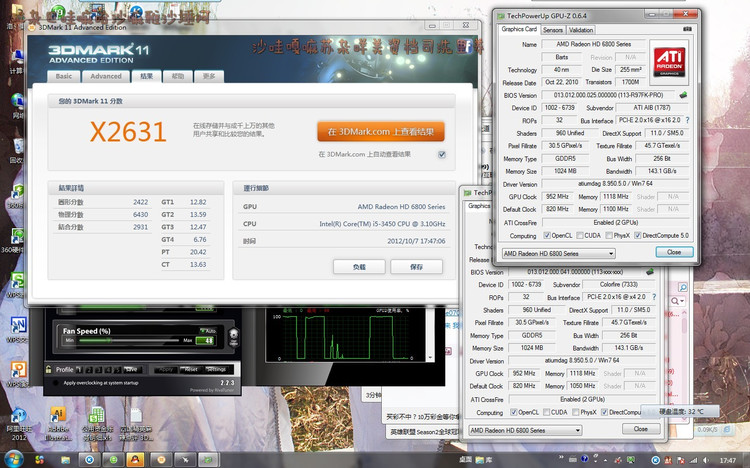
Task: Click the GPU-Z title bar app icon
Action: click(501, 16)
